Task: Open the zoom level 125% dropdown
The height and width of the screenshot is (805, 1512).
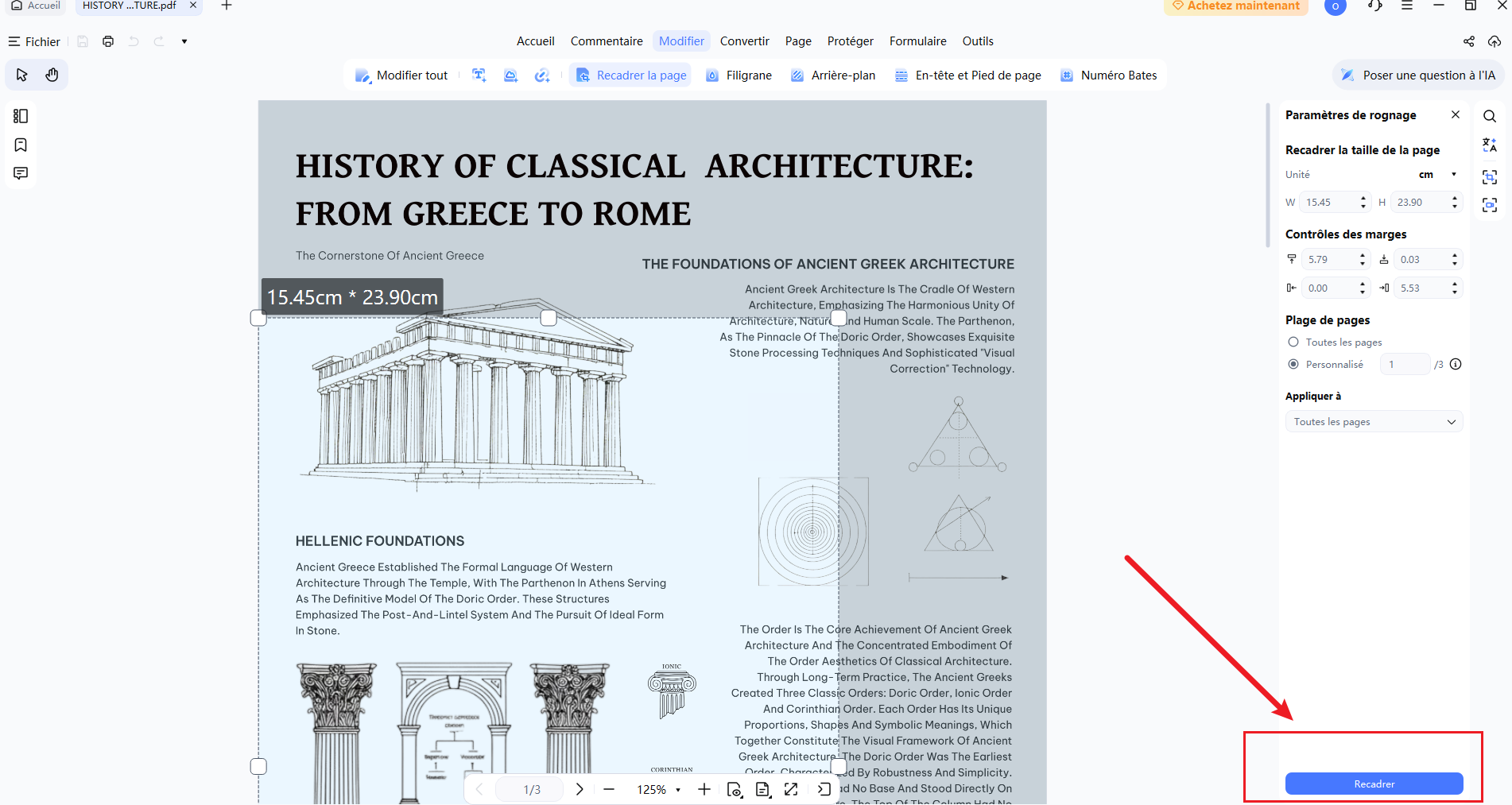Action: click(x=659, y=789)
